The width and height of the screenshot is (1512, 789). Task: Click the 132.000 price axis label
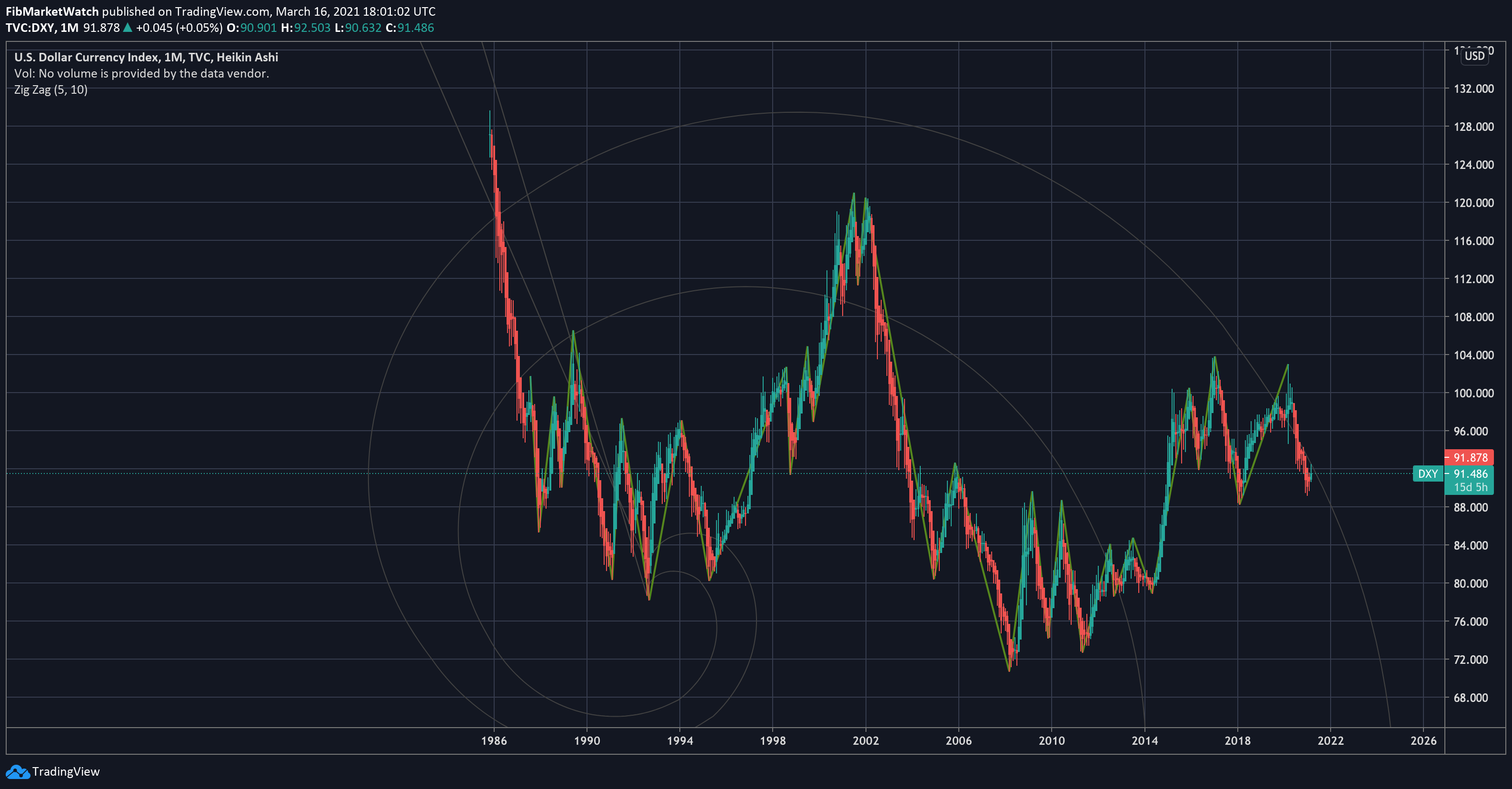click(1473, 89)
